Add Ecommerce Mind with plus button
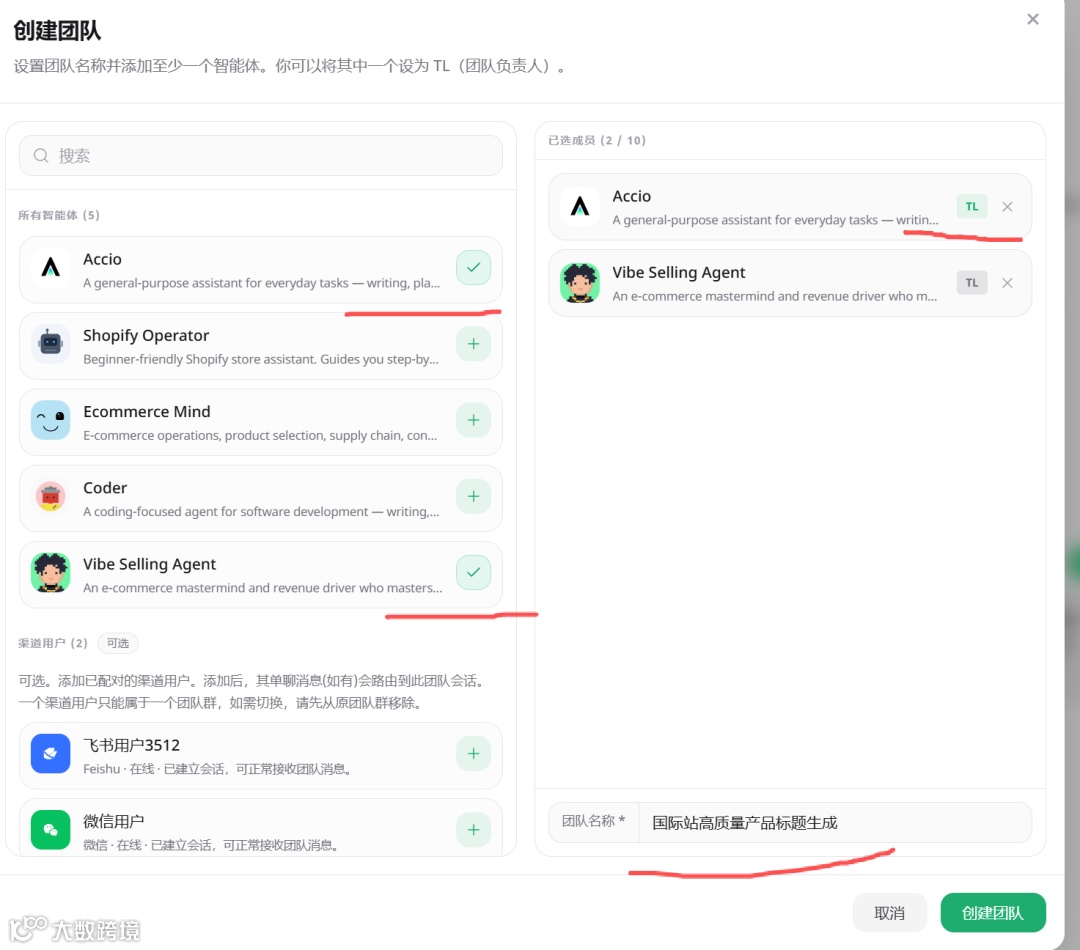 pyautogui.click(x=473, y=420)
